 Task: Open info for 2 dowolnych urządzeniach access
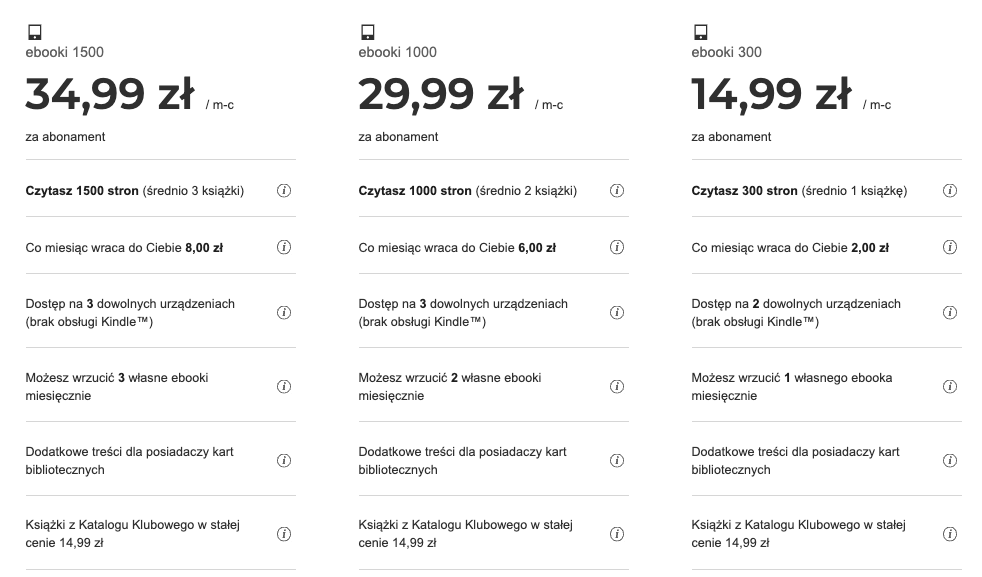pos(950,312)
